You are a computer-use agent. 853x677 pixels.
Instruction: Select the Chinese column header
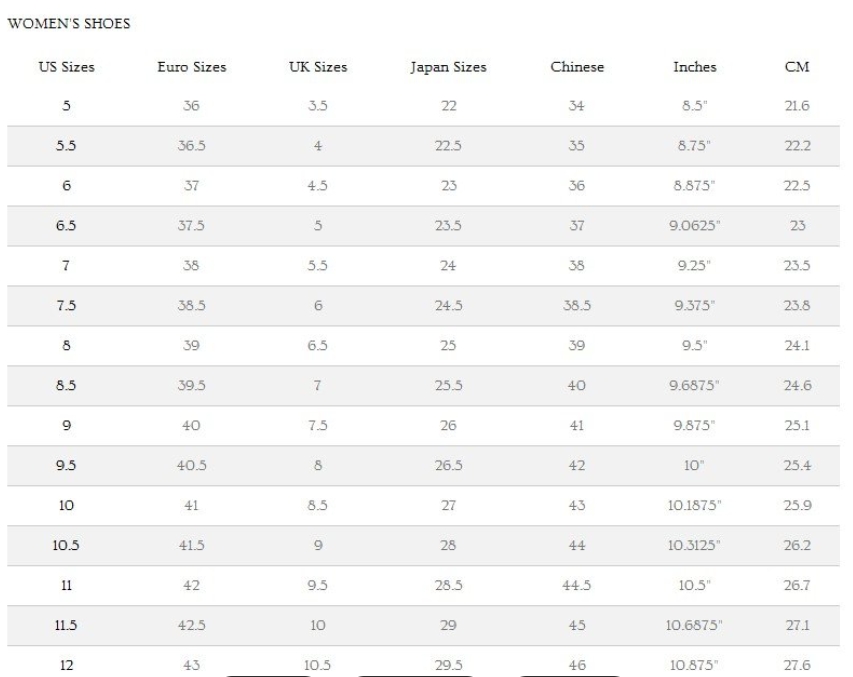click(x=577, y=68)
